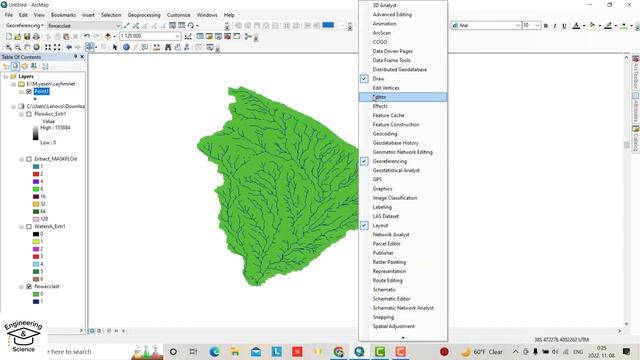The height and width of the screenshot is (360, 640).
Task: Click the TOC Options icon
Action: tap(45, 66)
